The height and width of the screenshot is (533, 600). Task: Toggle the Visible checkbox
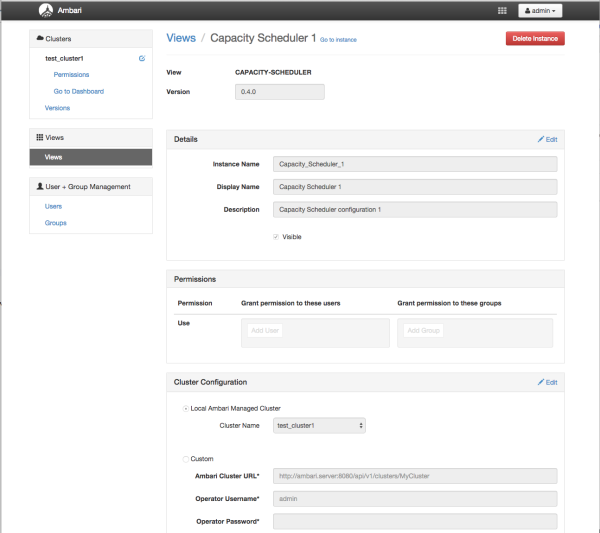[276, 237]
